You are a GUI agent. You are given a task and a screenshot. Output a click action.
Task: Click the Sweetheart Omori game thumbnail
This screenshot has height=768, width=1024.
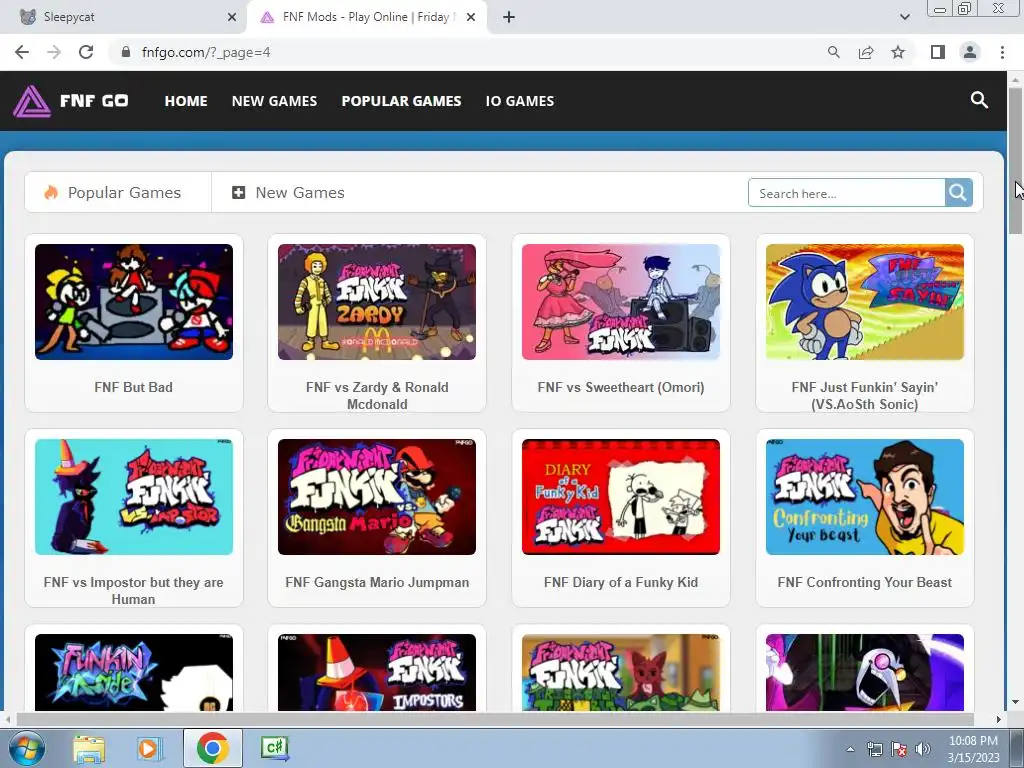coord(620,302)
